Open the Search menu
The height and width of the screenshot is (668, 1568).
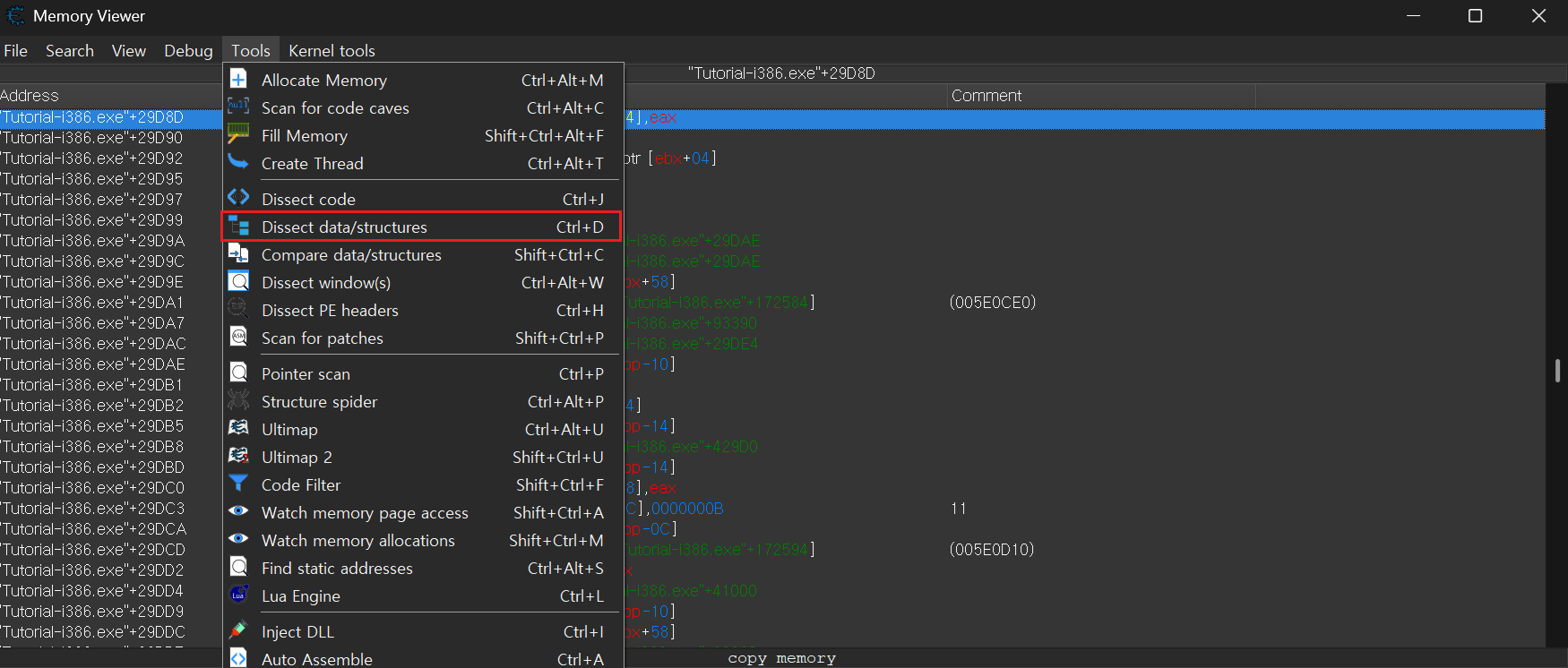(x=70, y=51)
